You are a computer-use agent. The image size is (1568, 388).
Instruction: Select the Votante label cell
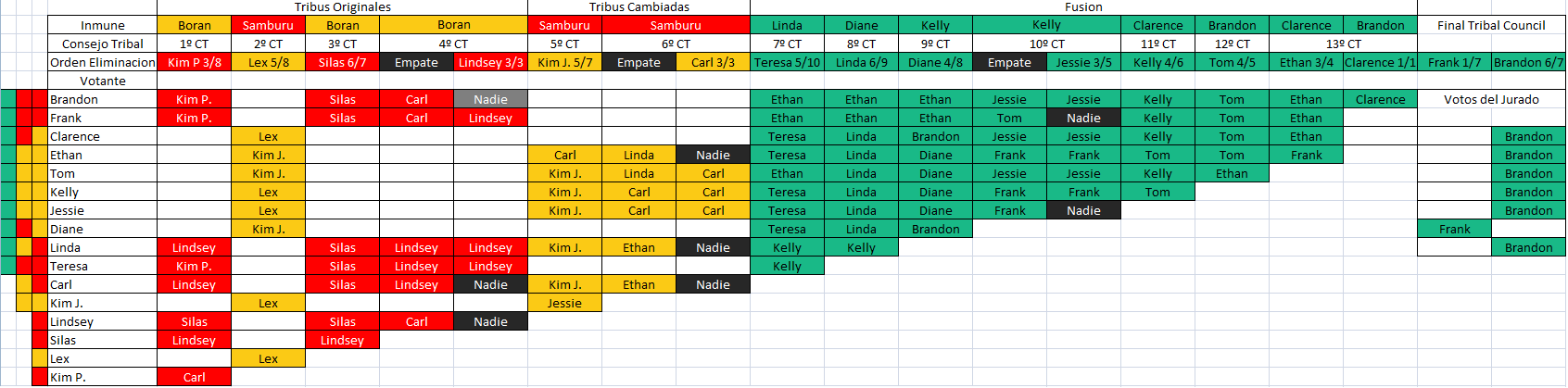(x=103, y=81)
